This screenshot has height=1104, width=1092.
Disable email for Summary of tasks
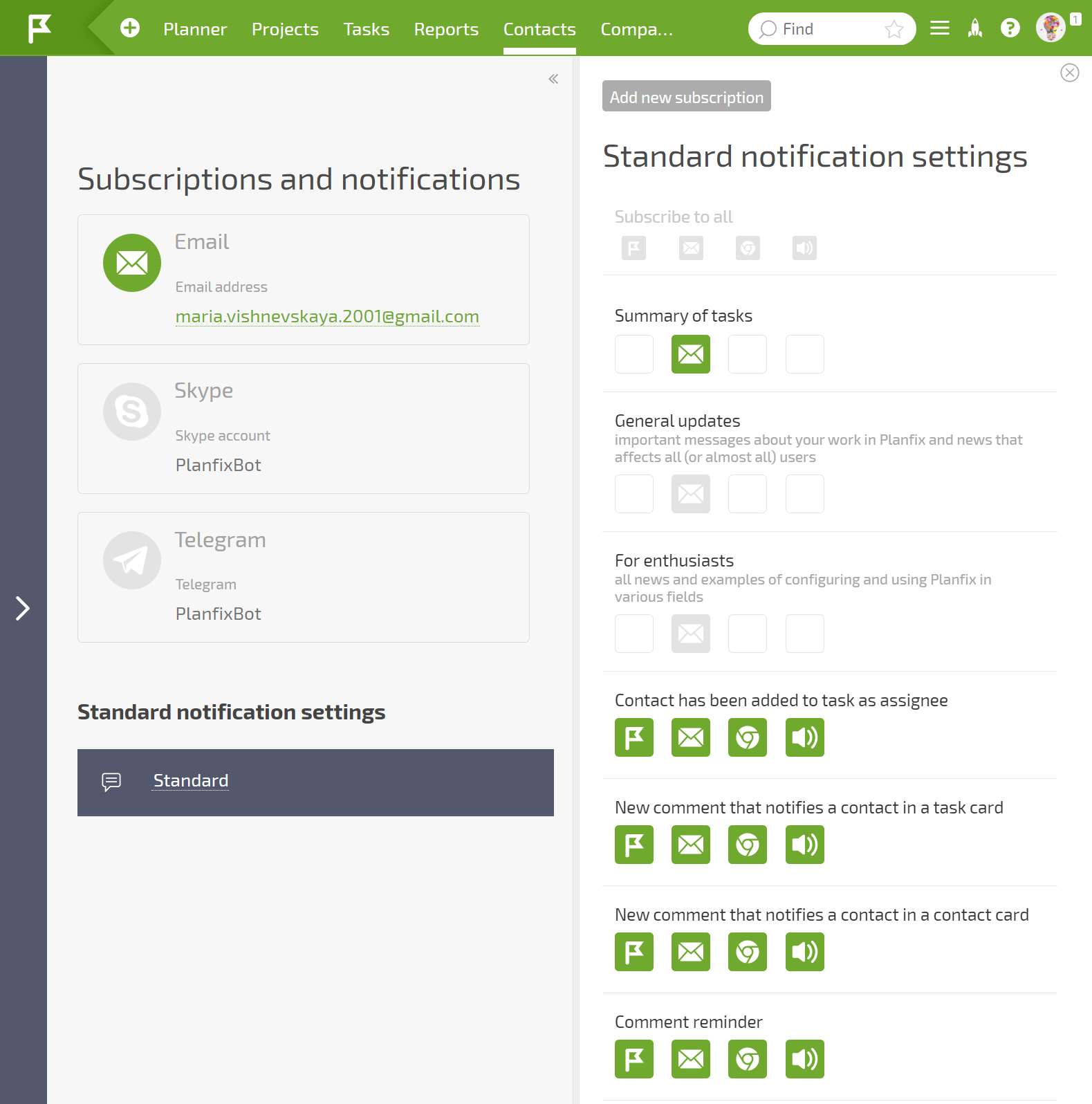[x=691, y=354]
